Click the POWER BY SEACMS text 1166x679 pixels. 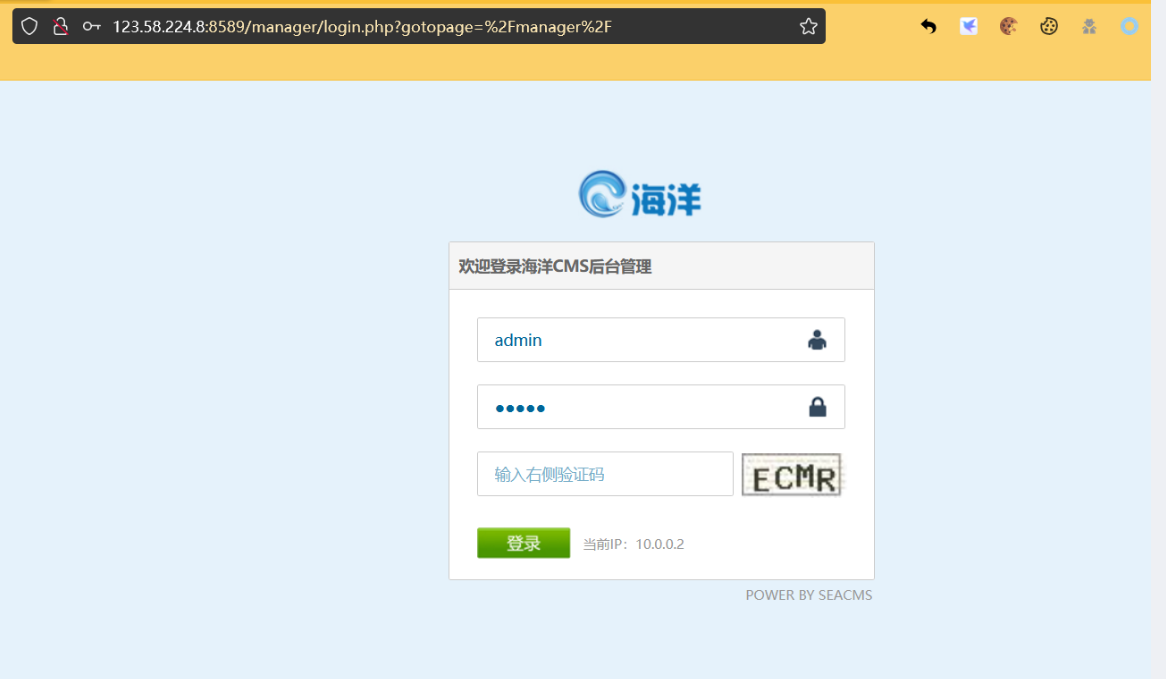(808, 595)
